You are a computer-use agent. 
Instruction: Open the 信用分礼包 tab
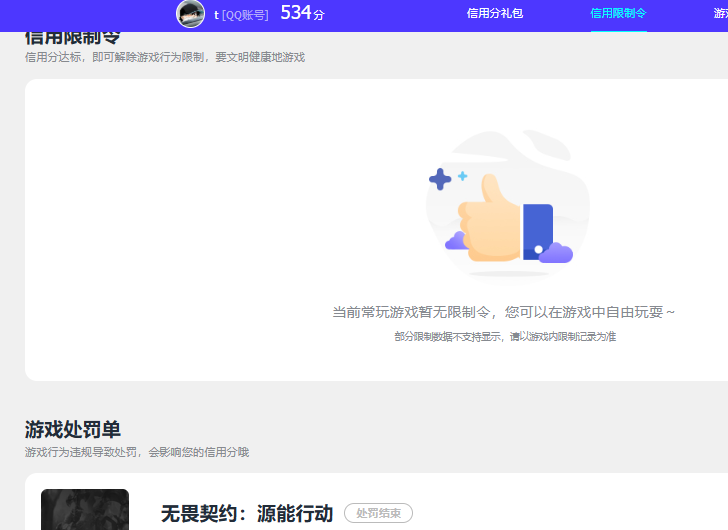(x=494, y=13)
